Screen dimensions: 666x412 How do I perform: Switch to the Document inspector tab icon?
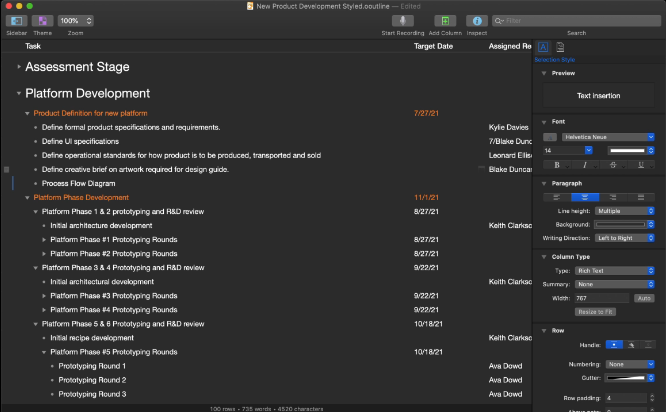(560, 47)
